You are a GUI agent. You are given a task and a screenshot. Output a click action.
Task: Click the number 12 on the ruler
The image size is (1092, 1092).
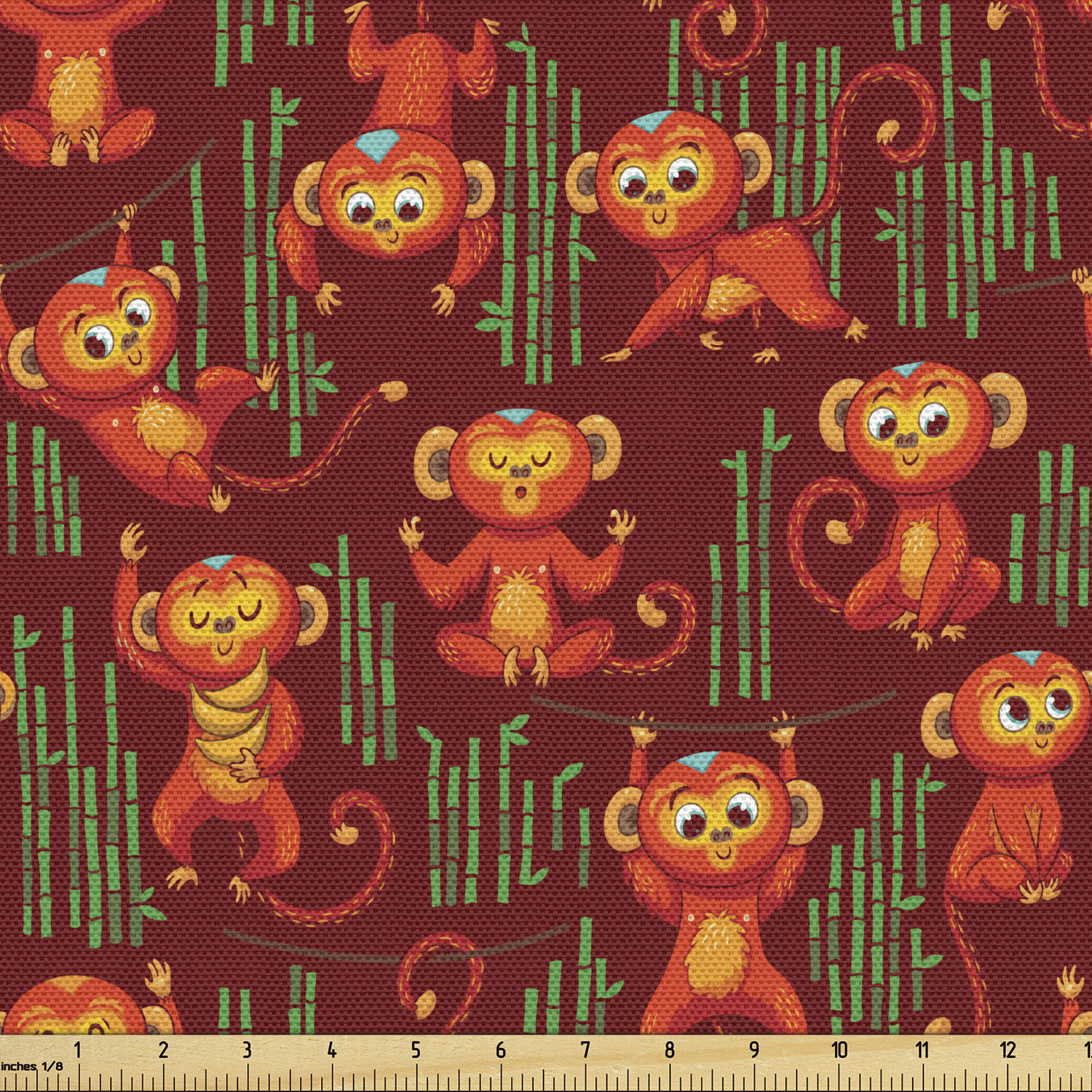[x=1008, y=1050]
